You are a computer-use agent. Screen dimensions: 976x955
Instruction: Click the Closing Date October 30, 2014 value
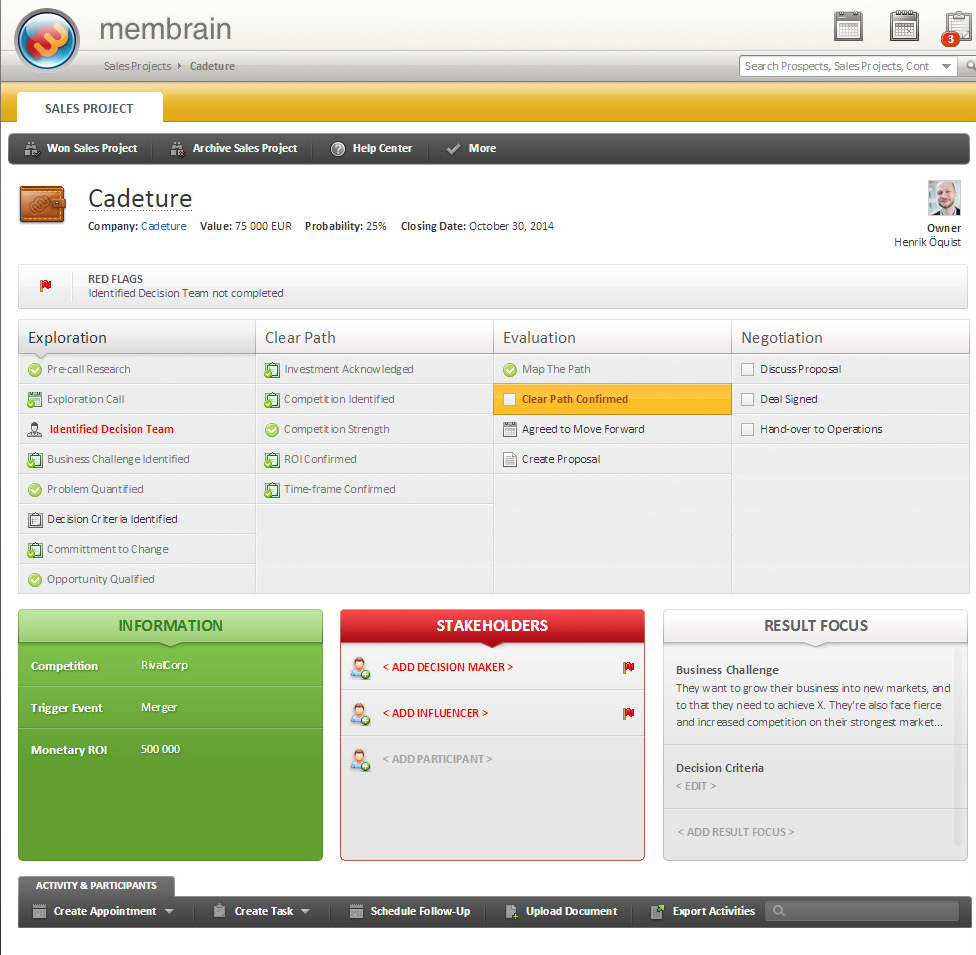point(511,226)
